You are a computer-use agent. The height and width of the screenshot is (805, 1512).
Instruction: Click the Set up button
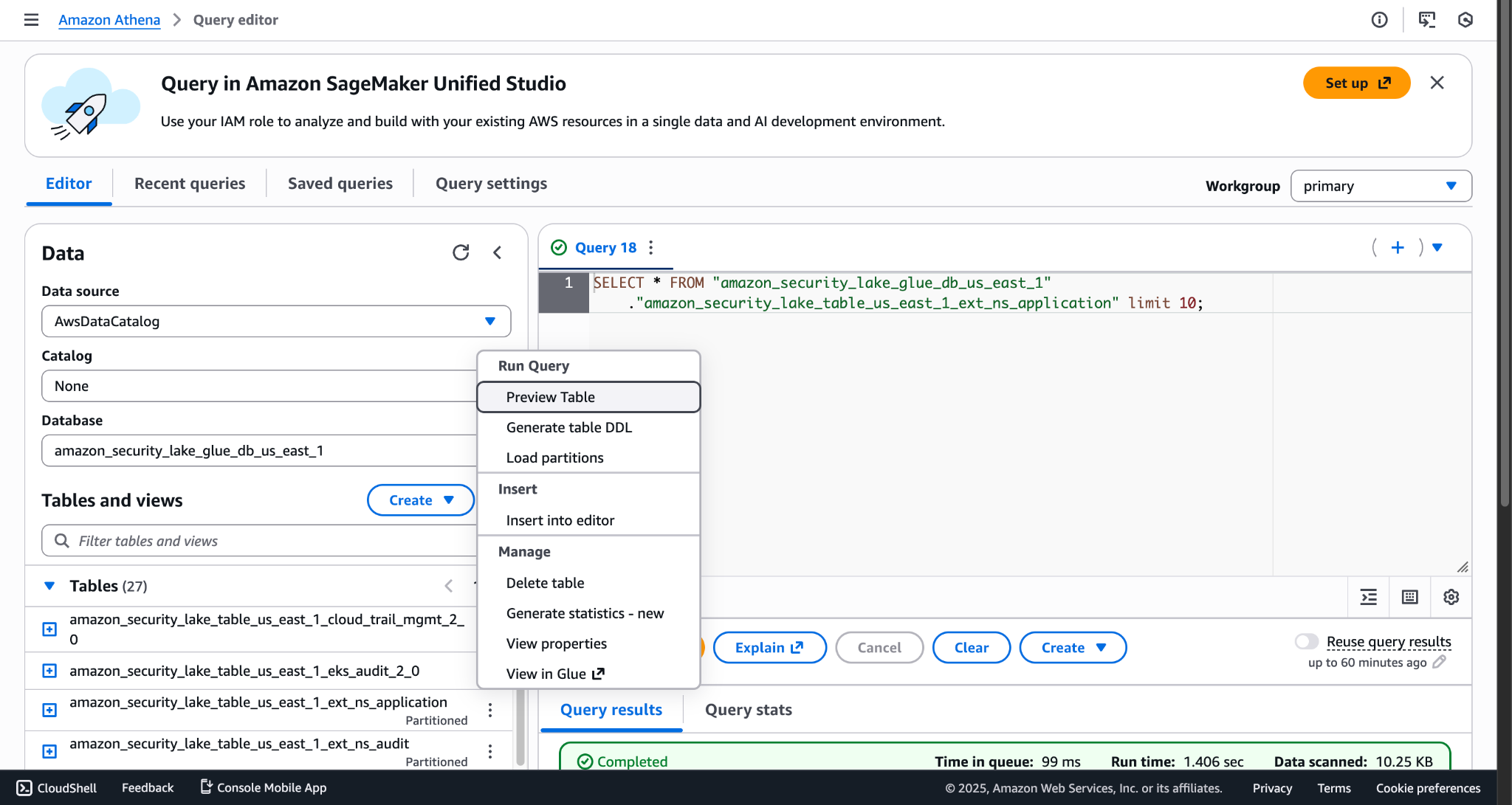[x=1357, y=83]
